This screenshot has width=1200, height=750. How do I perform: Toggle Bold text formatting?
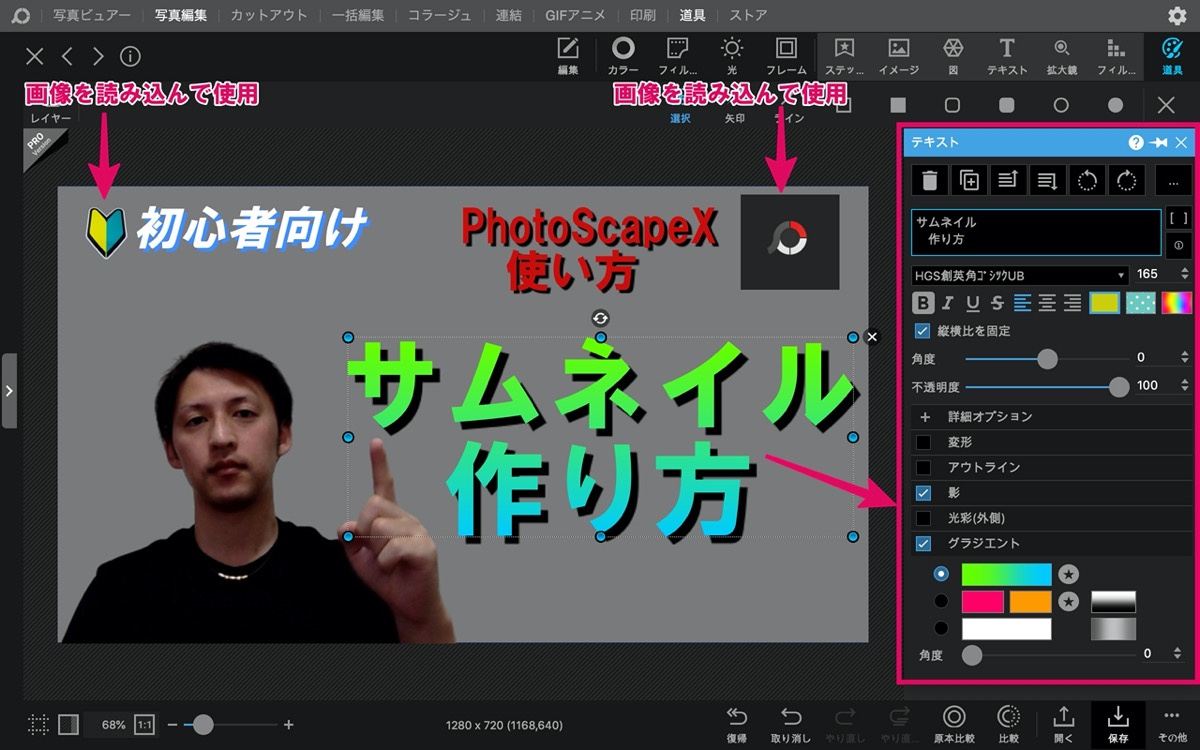tap(923, 303)
